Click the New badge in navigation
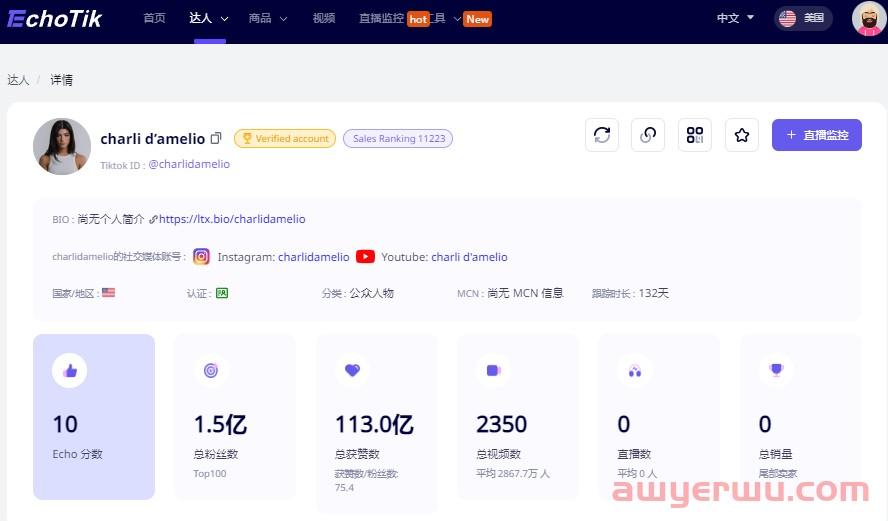The width and height of the screenshot is (888, 521). (477, 19)
